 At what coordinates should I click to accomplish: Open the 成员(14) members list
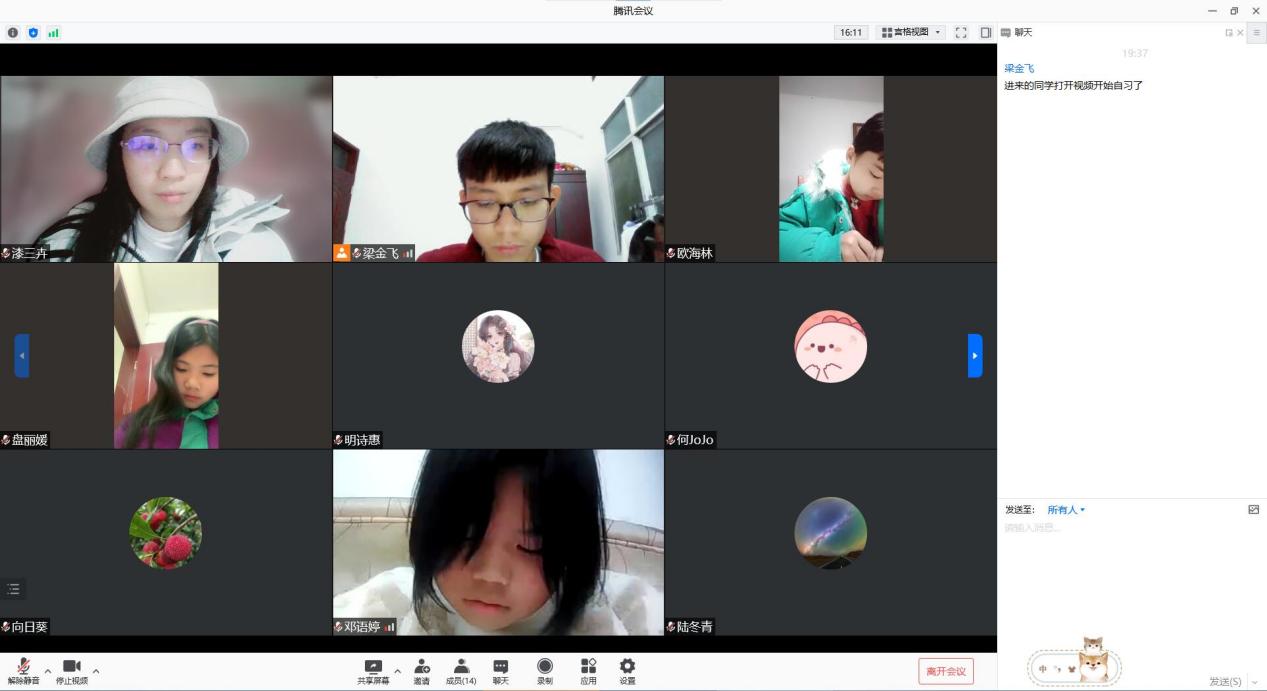[x=461, y=671]
